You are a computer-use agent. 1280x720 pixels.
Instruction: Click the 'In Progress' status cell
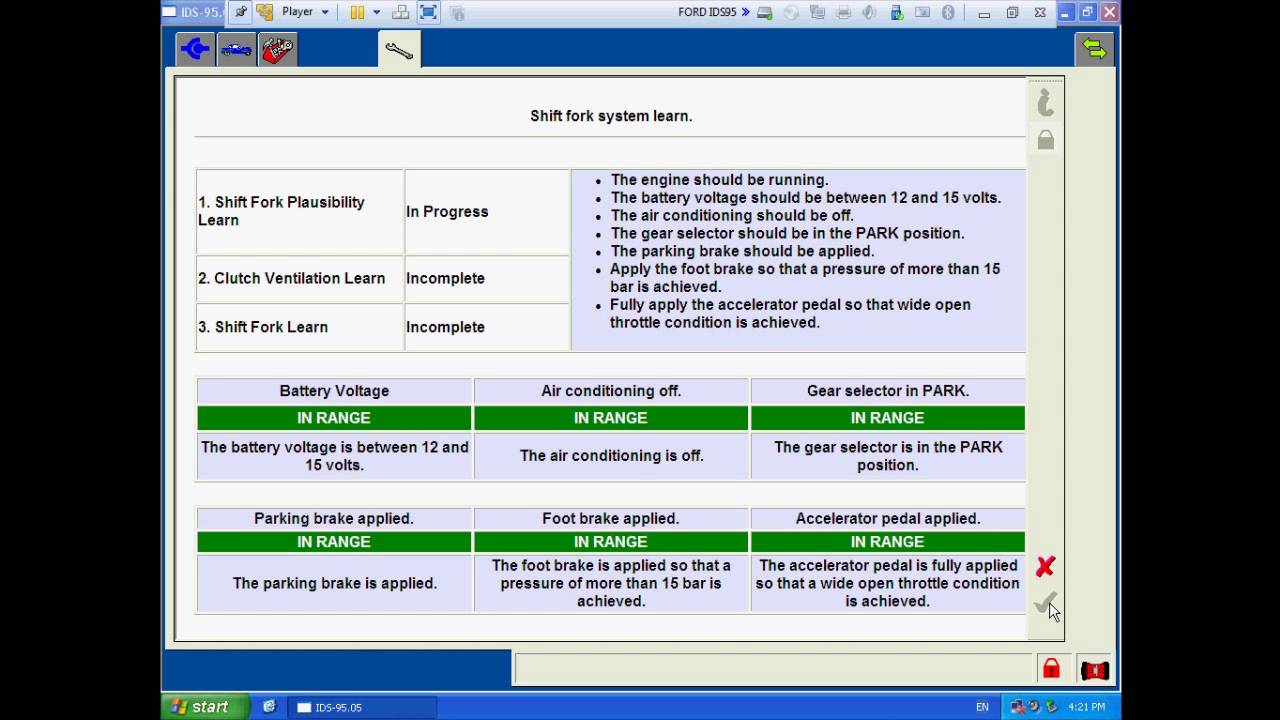point(487,212)
